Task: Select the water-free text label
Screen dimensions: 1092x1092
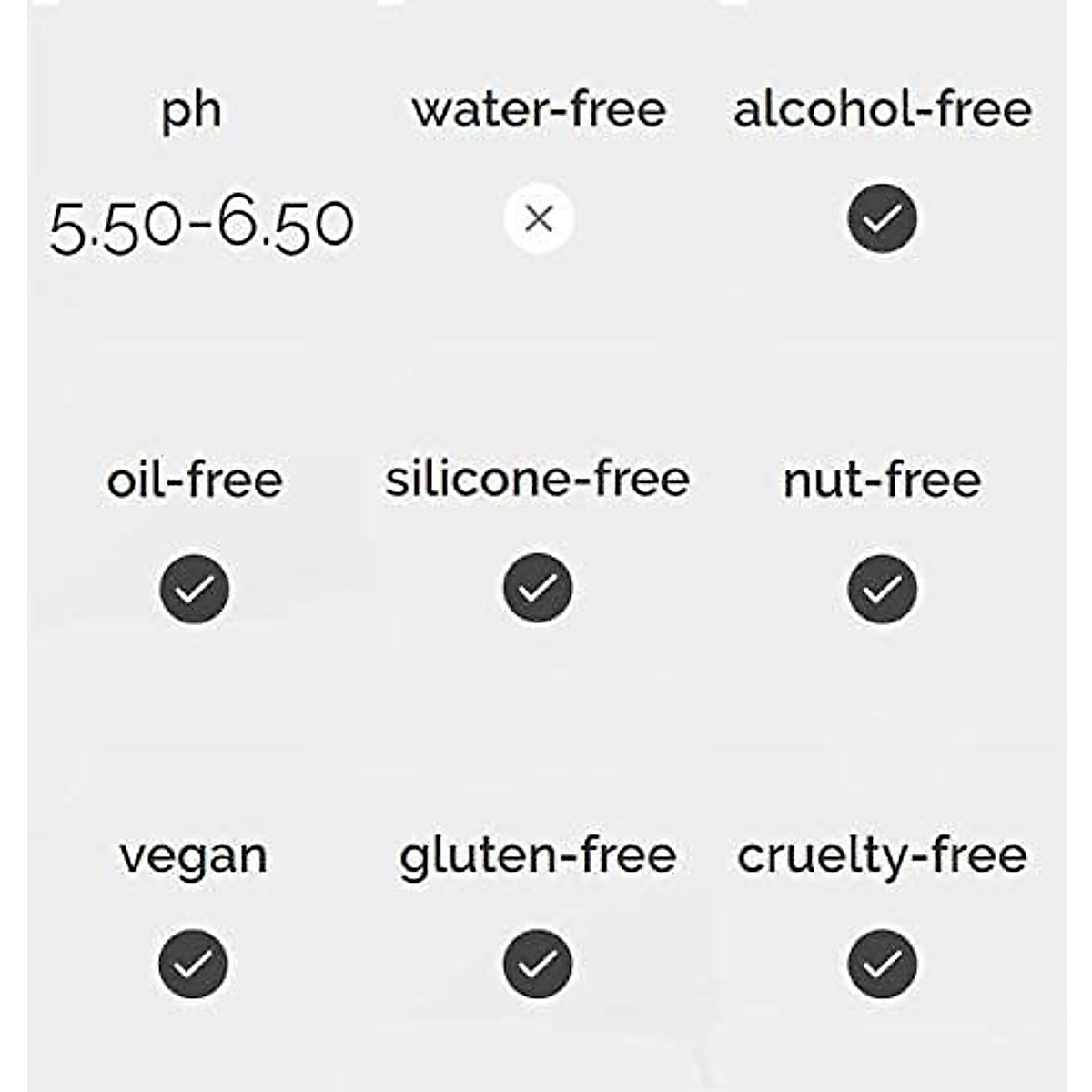Action: pyautogui.click(x=539, y=109)
